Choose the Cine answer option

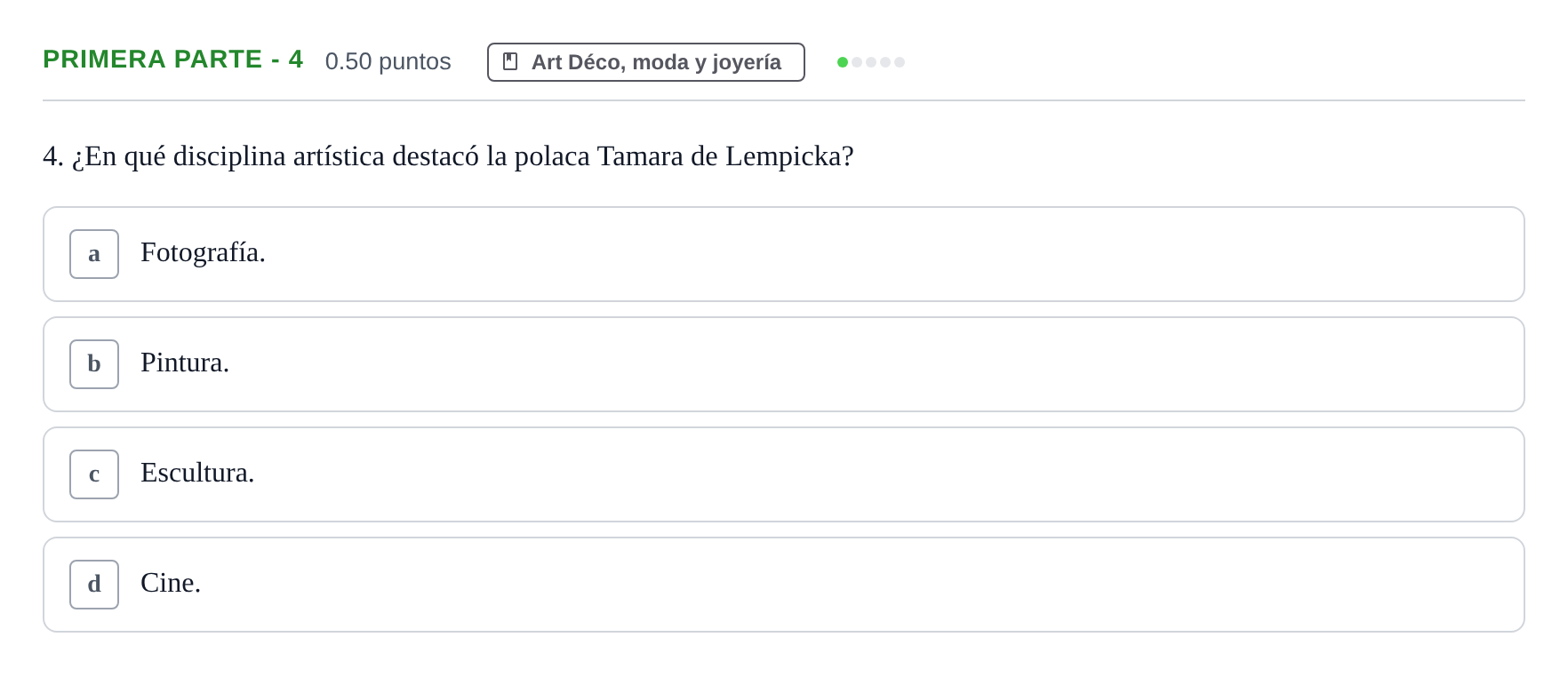[x=784, y=585]
